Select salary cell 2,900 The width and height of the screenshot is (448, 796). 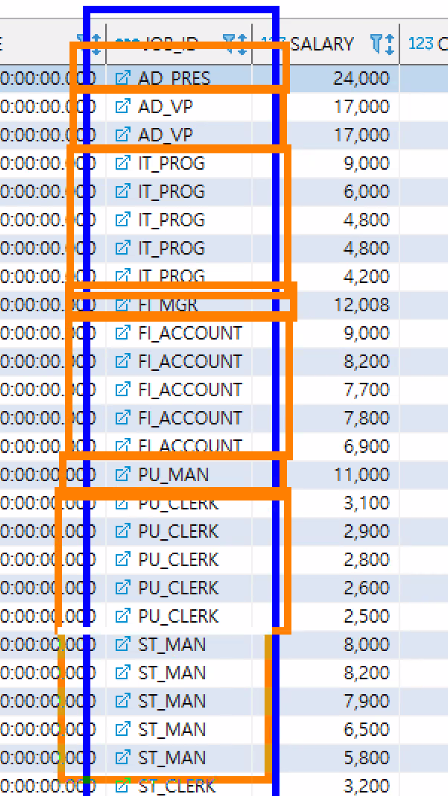326,531
